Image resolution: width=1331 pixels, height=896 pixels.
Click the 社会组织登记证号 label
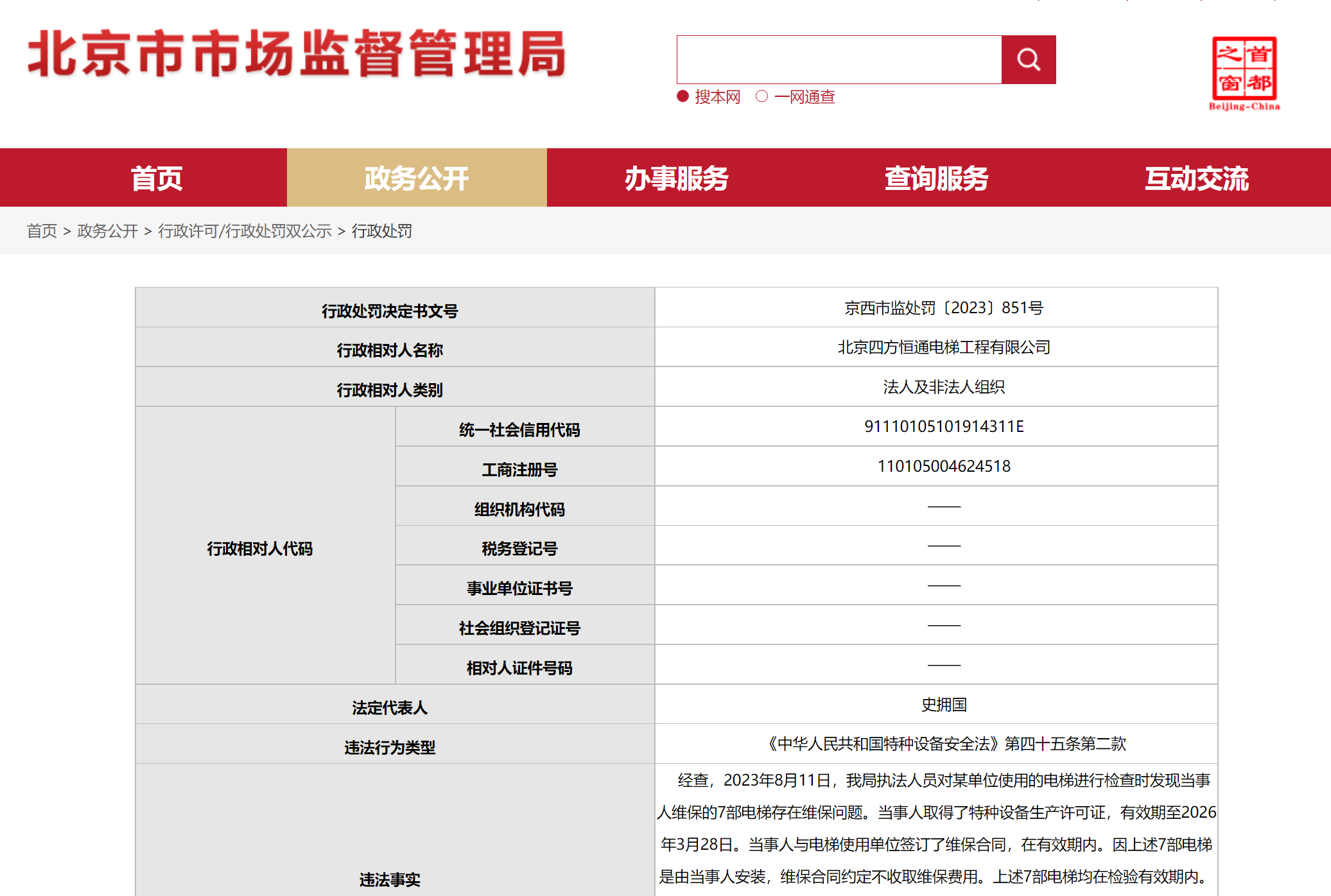(519, 628)
